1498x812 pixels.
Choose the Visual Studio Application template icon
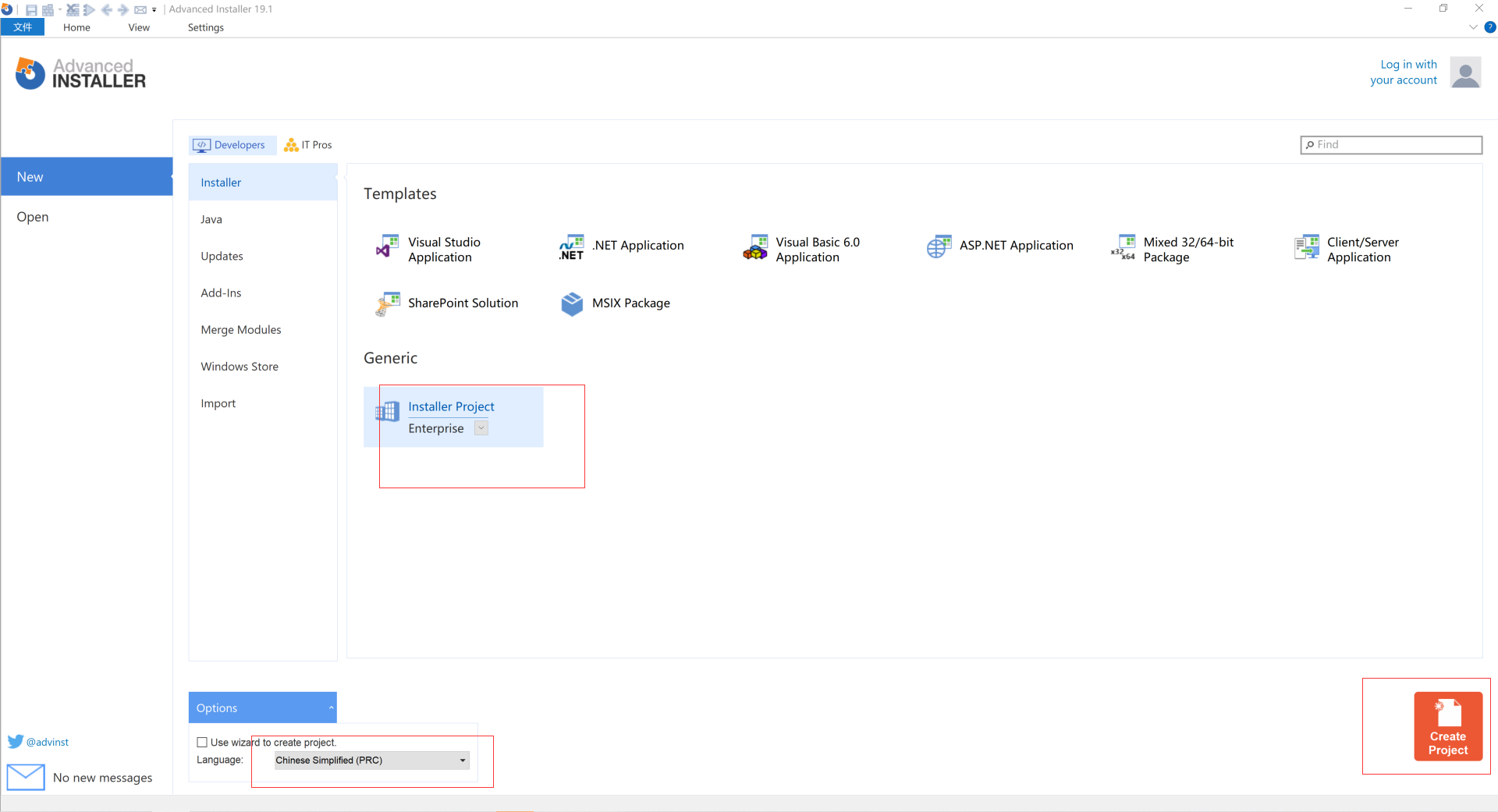tap(388, 247)
